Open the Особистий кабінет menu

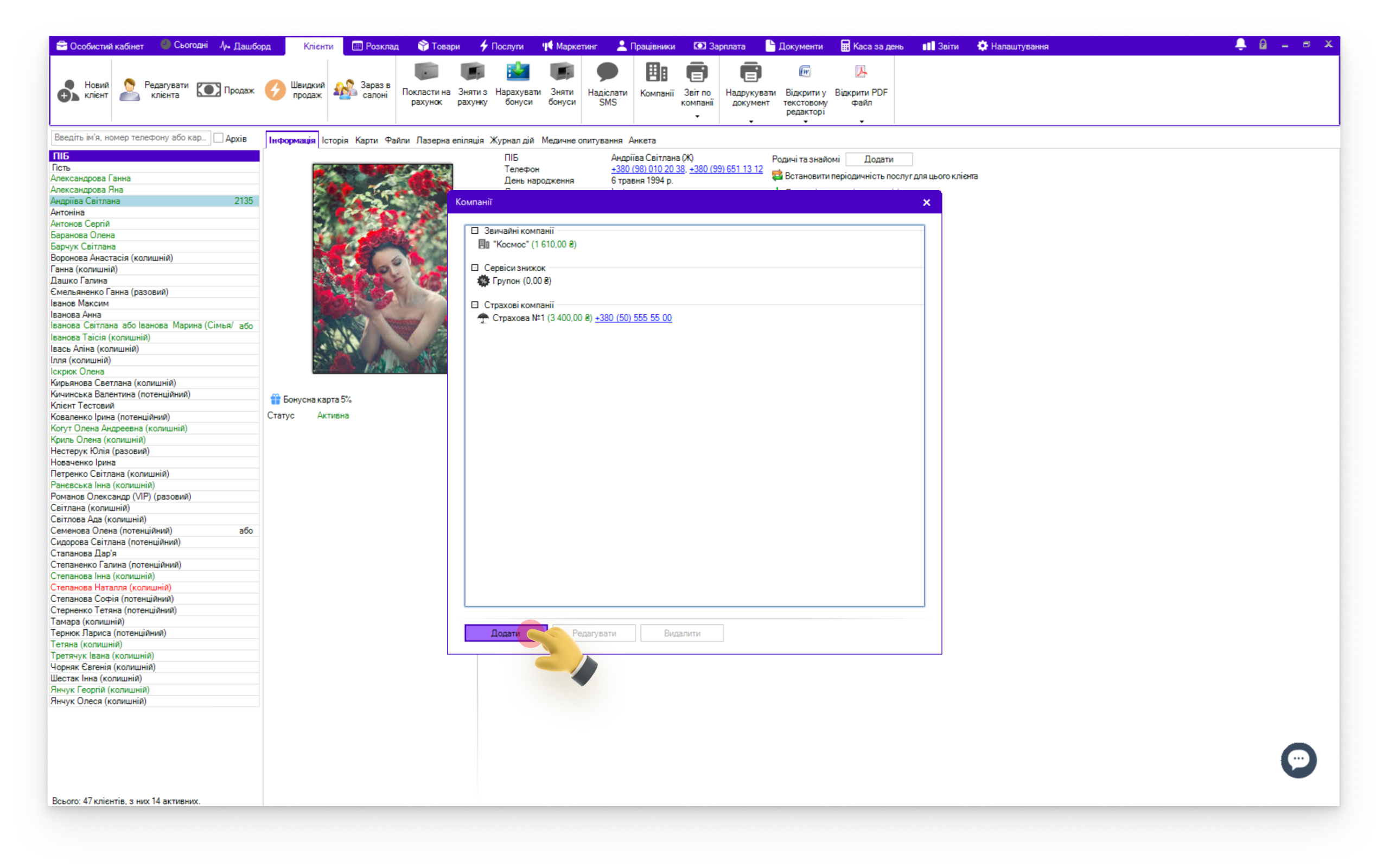click(100, 46)
